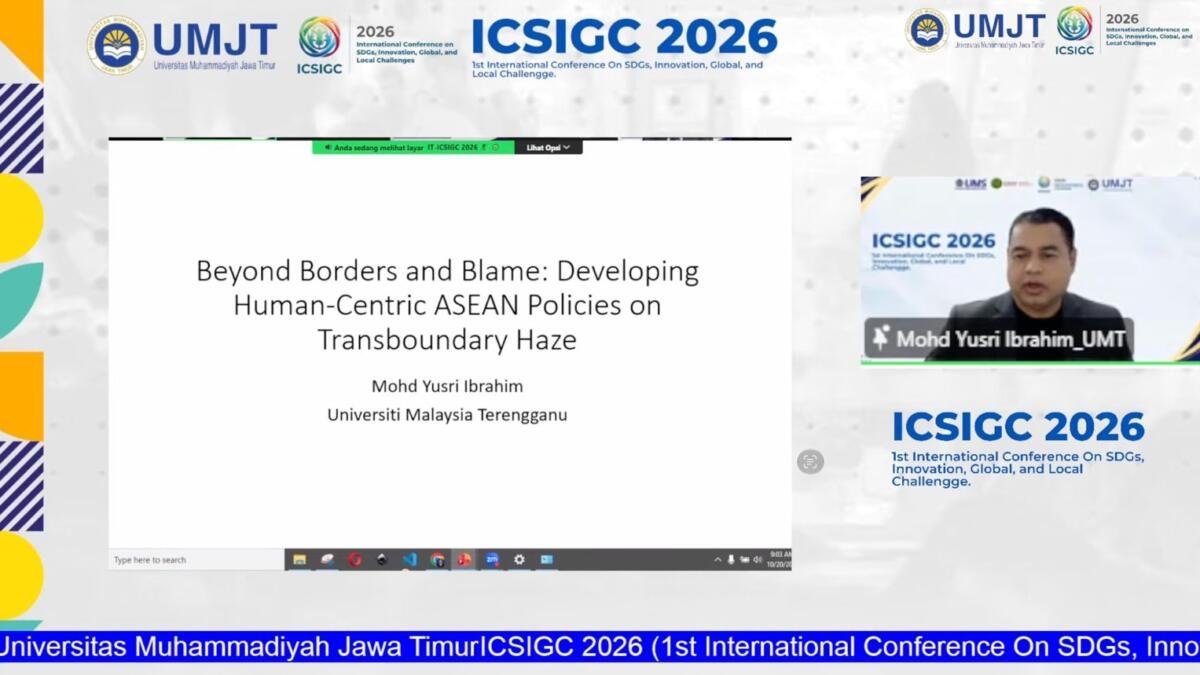Screen dimensions: 1200x675
Task: Click the Type here to search box
Action: (x=196, y=560)
